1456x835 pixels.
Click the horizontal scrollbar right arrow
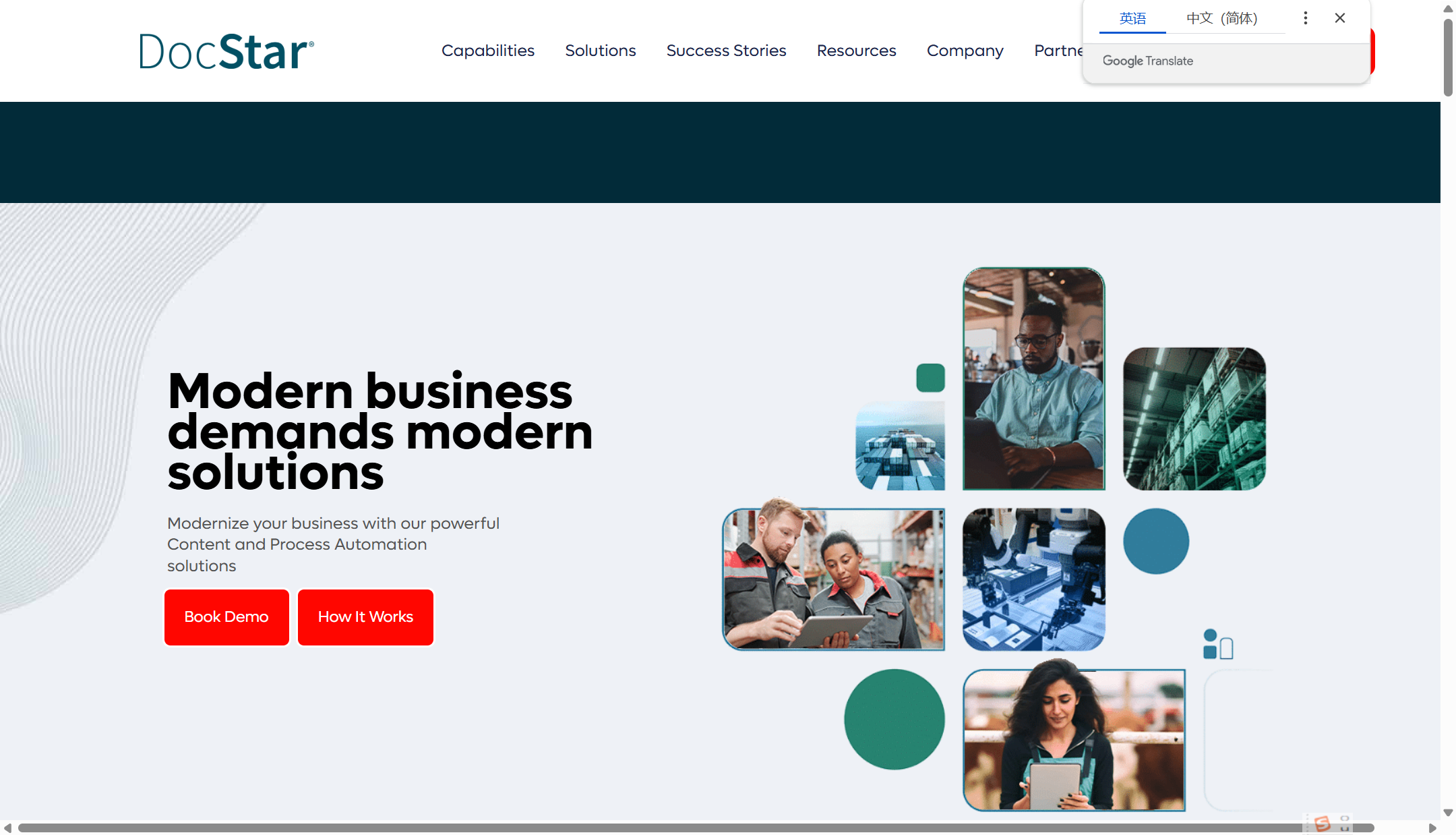(x=1432, y=828)
